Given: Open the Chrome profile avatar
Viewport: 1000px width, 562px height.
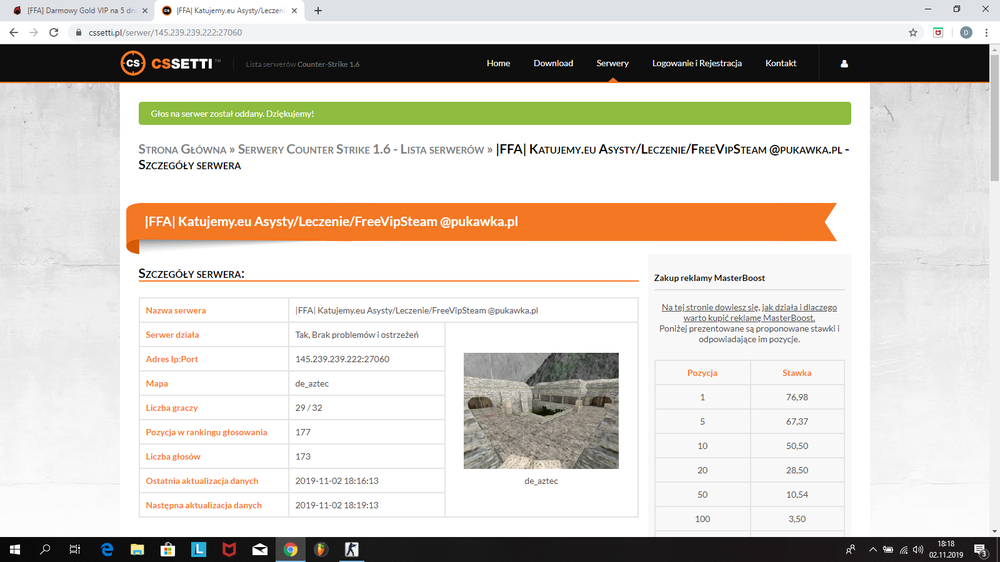Looking at the screenshot, I should (x=966, y=33).
